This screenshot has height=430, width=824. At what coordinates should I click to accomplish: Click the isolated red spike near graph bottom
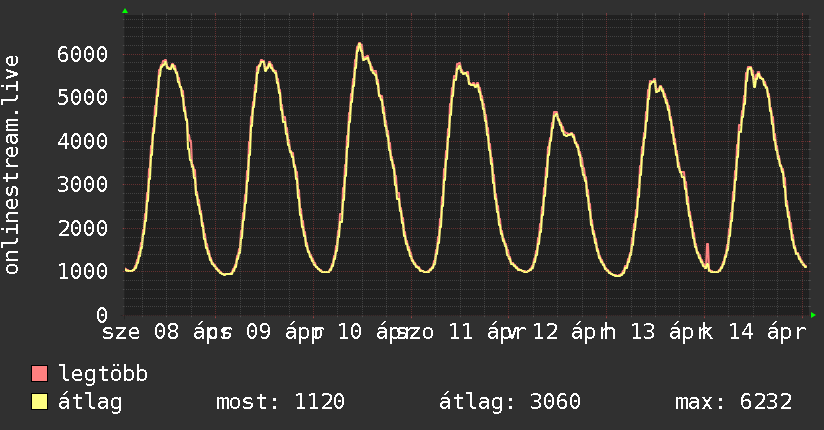click(707, 250)
